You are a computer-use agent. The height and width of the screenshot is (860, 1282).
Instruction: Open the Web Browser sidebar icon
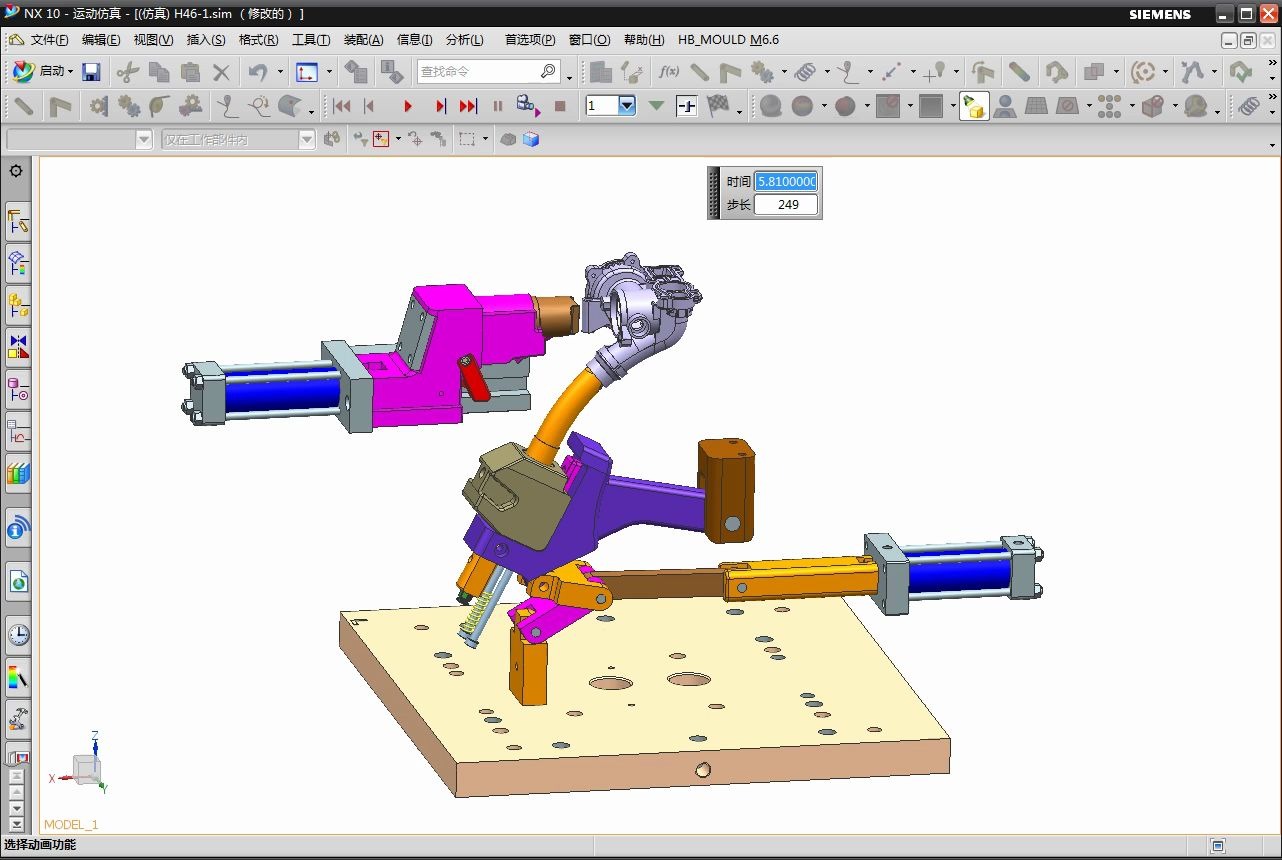pyautogui.click(x=18, y=581)
